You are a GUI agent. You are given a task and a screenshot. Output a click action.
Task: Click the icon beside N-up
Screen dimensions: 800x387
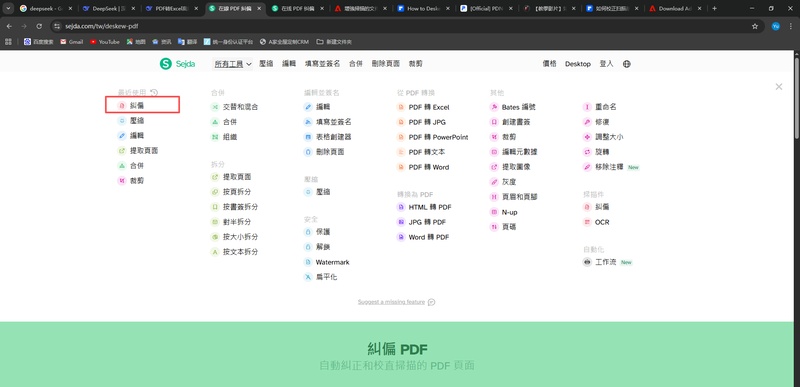tap(494, 212)
